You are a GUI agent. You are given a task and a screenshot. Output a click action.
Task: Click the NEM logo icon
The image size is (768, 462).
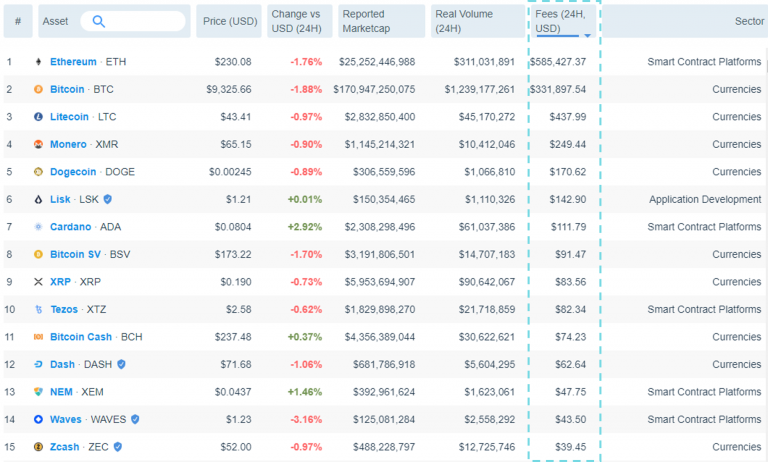click(38, 391)
